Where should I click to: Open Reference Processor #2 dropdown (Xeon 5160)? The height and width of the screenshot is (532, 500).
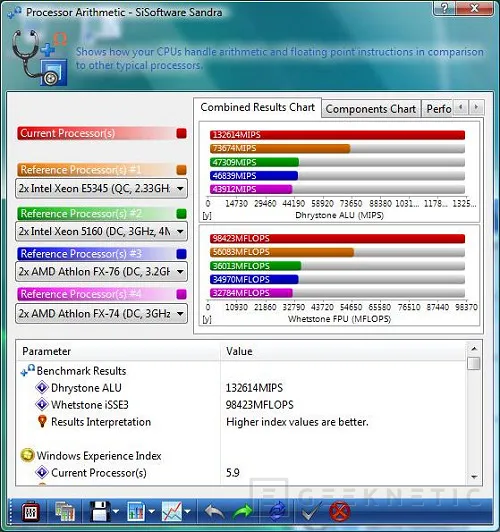coord(101,231)
